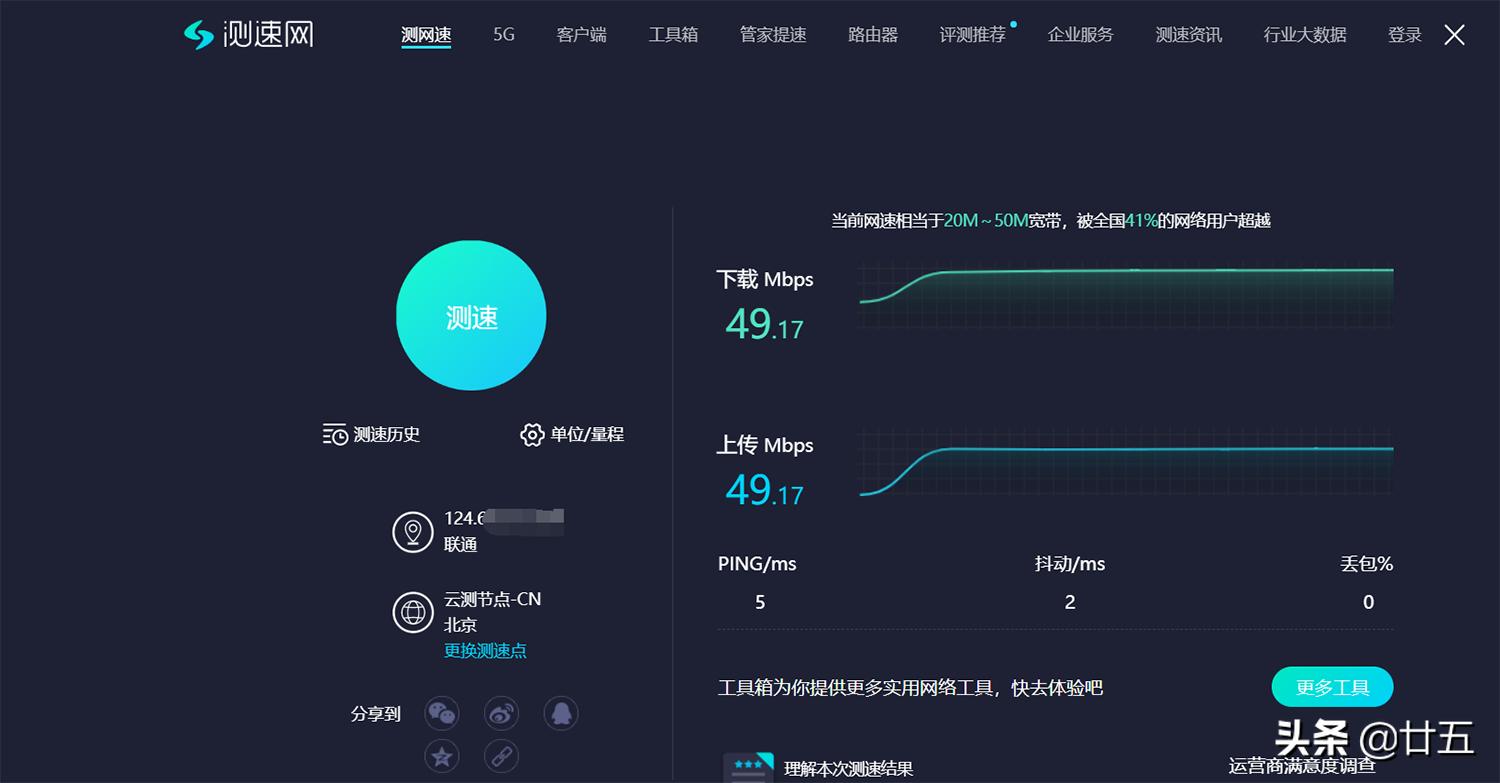Screen dimensions: 1500x783
Task: Click the copy-link share icon
Action: 501,756
